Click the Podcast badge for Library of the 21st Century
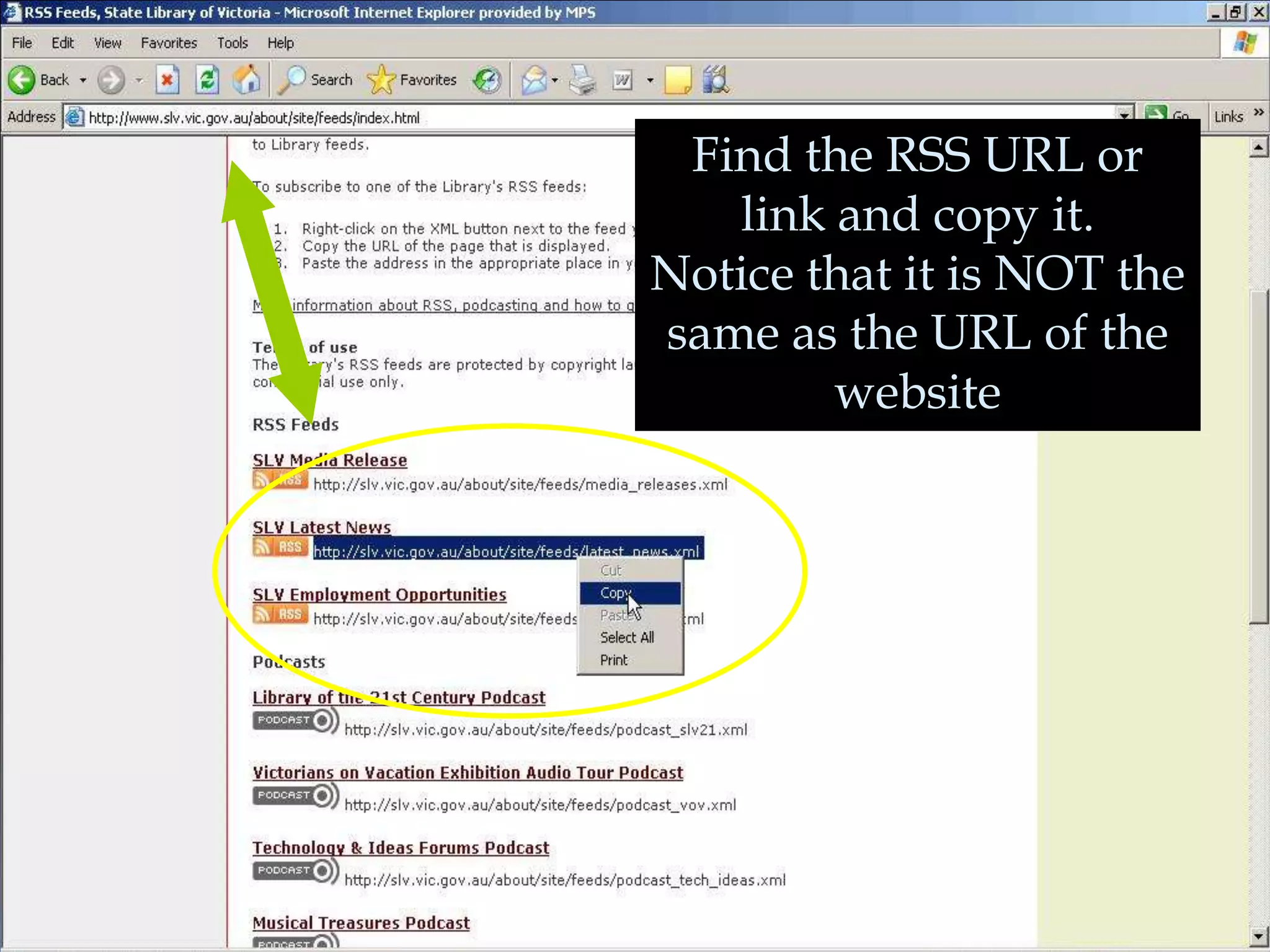 point(295,720)
